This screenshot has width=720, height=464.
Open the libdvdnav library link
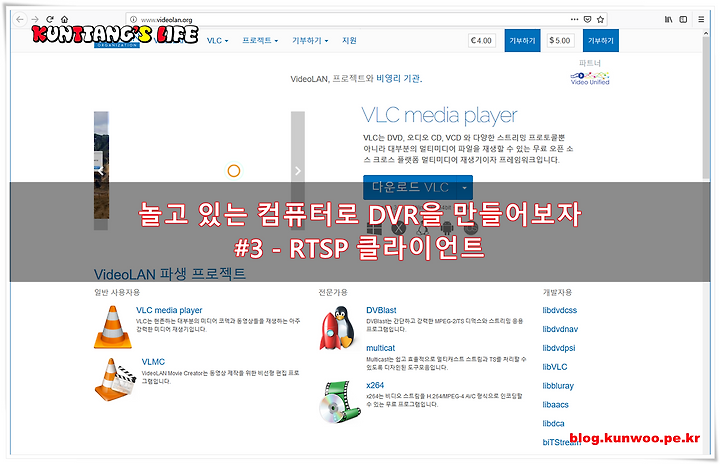[x=560, y=329]
